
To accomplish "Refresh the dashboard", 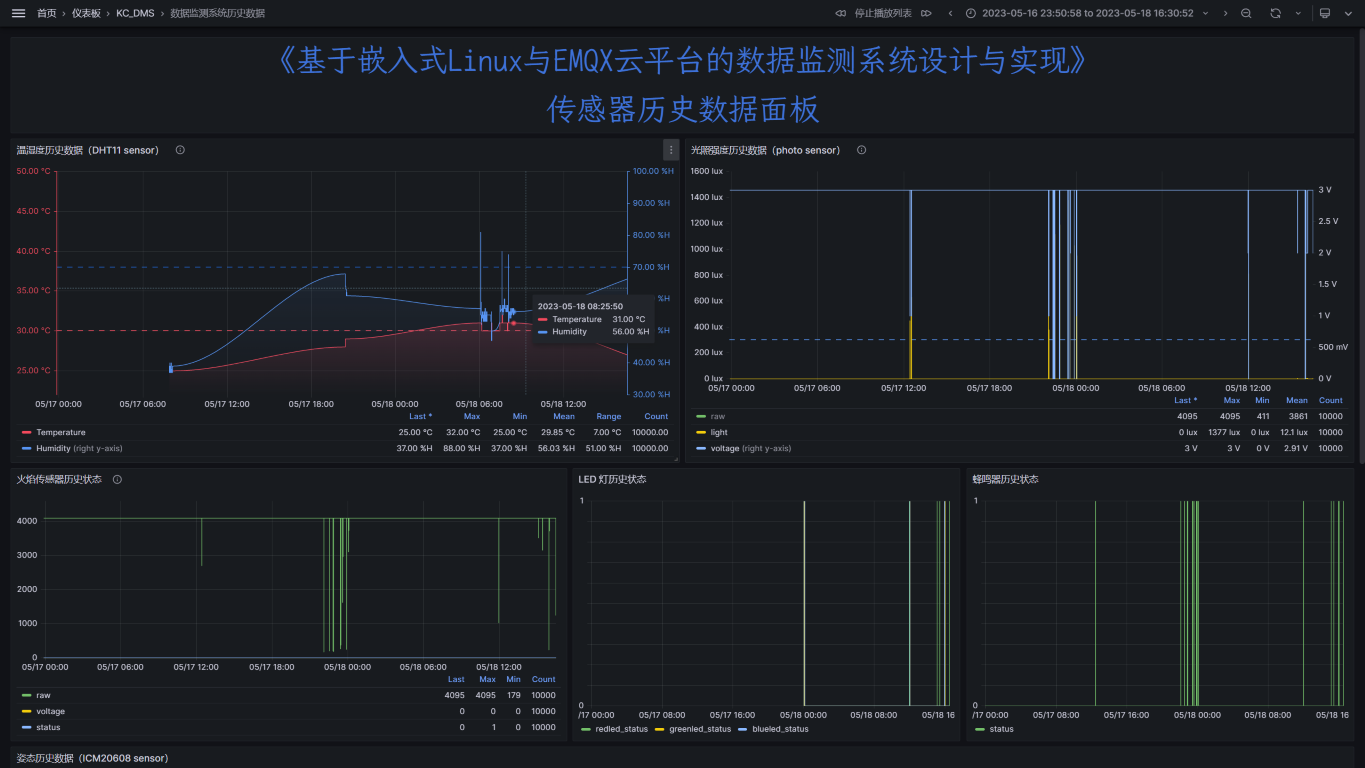I will pyautogui.click(x=1275, y=13).
